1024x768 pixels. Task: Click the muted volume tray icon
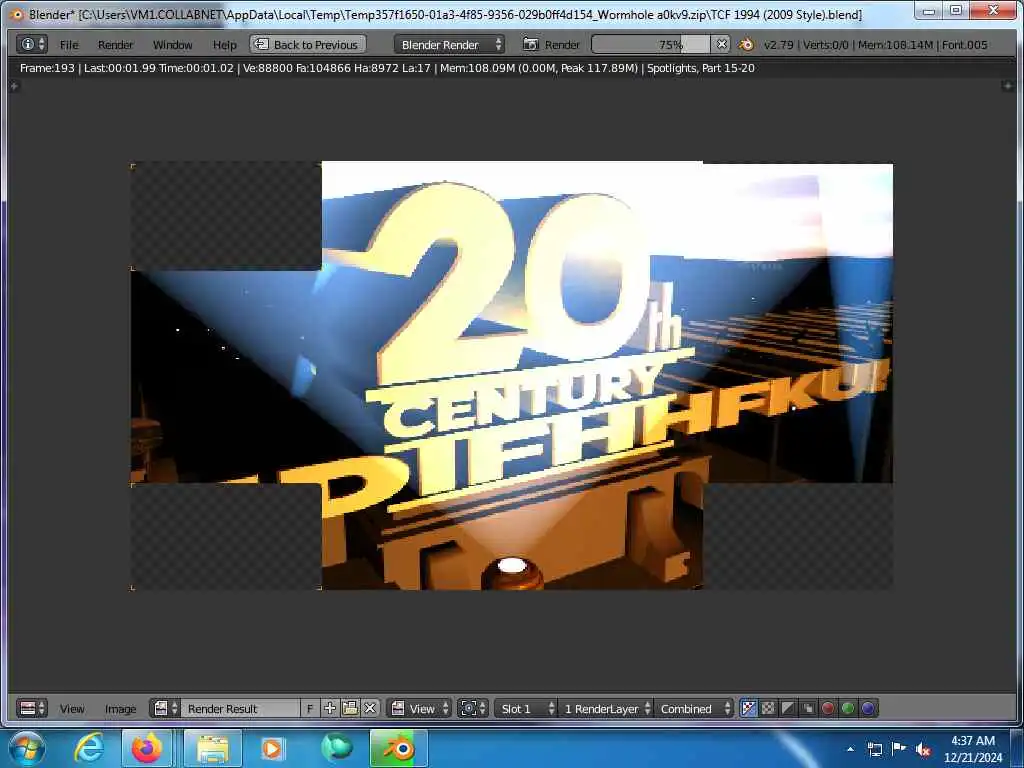[923, 750]
